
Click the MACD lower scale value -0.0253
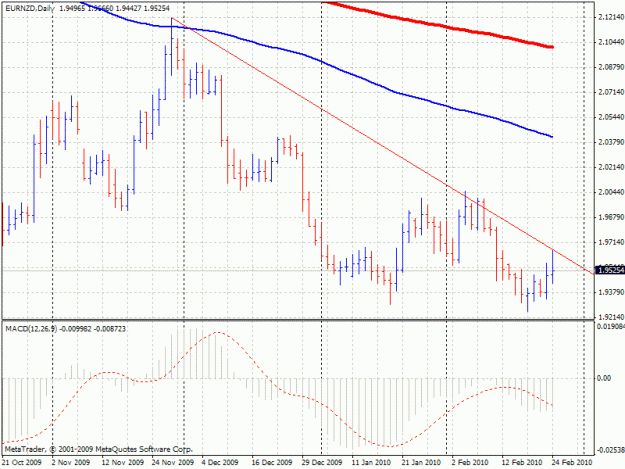point(611,451)
